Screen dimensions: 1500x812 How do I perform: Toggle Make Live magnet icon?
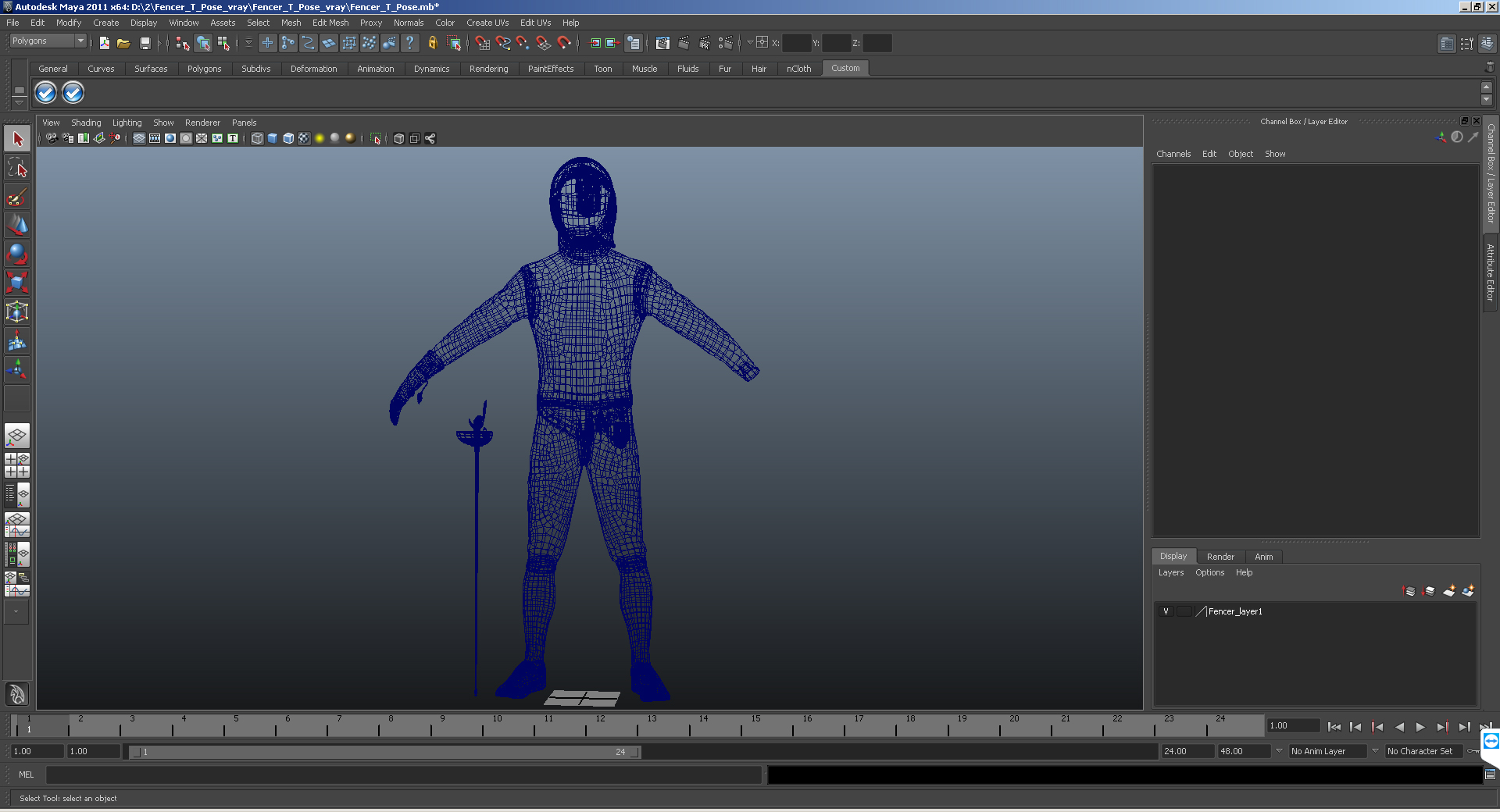point(564,43)
